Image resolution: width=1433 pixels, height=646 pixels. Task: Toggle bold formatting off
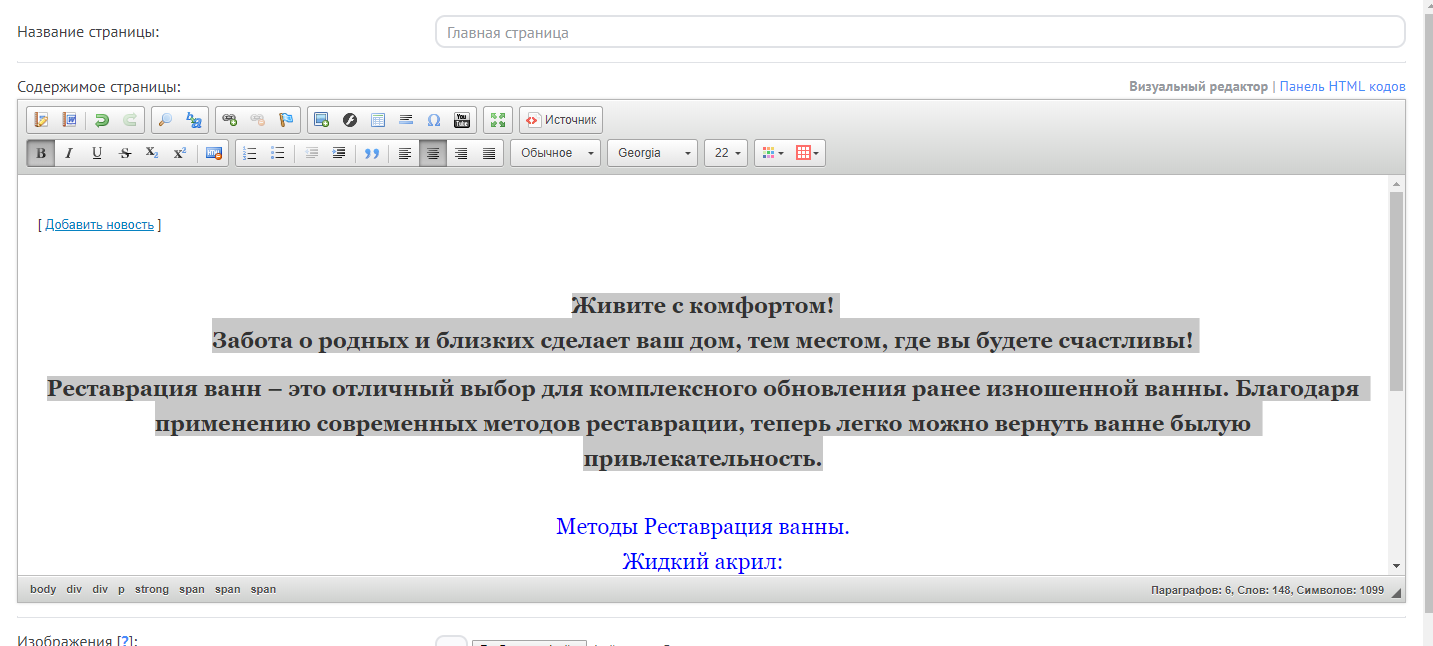point(41,153)
